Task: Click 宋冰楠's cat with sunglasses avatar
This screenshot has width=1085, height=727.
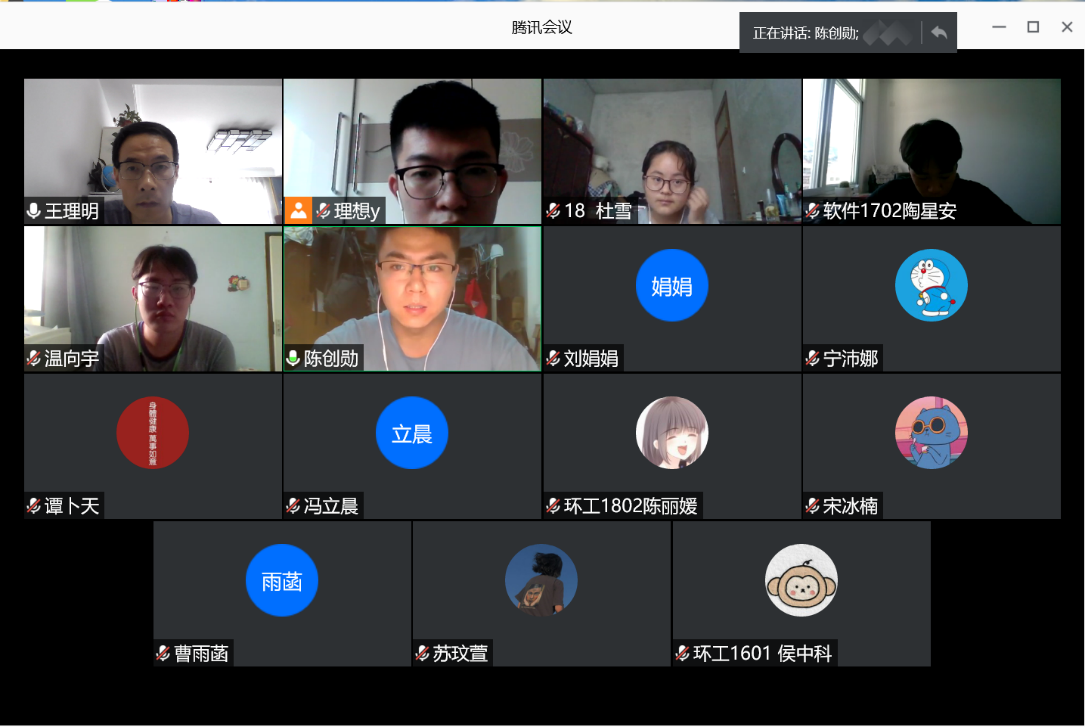Action: (x=931, y=433)
